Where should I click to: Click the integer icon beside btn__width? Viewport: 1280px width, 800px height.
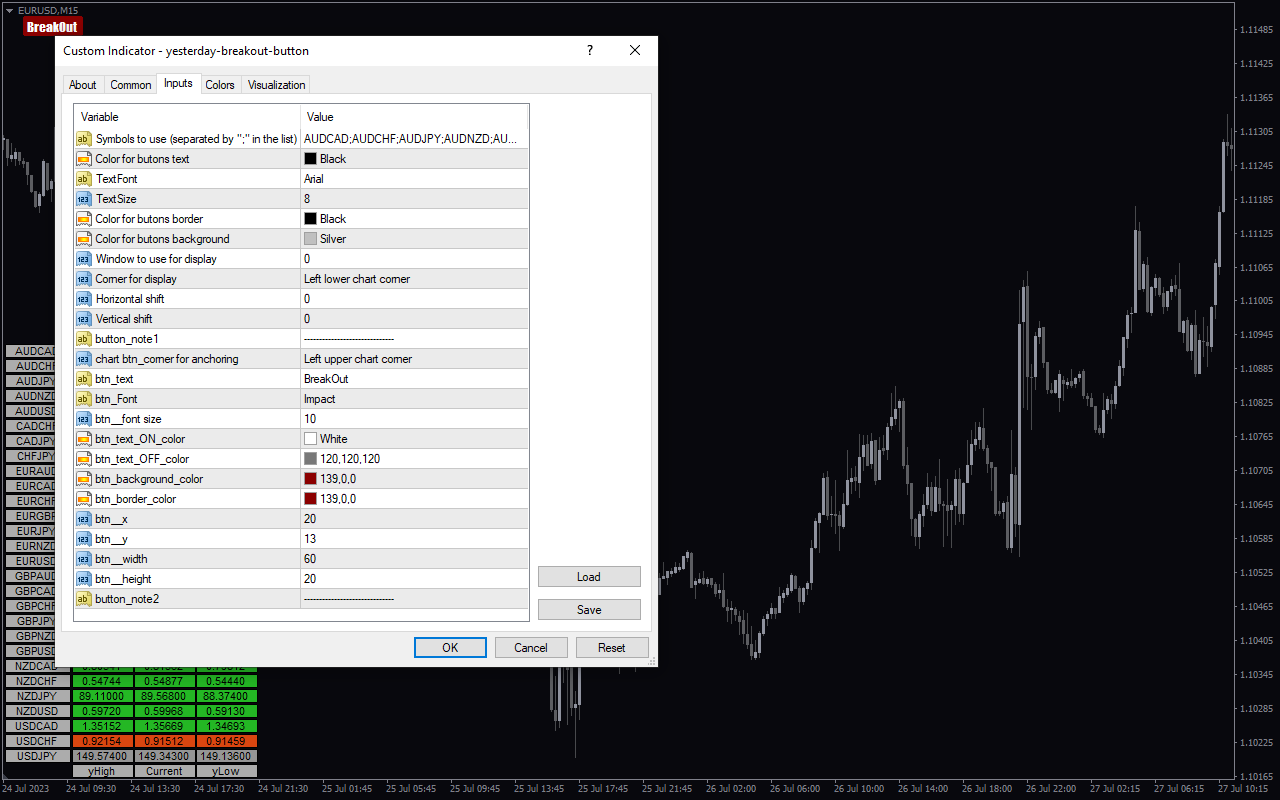click(x=84, y=559)
